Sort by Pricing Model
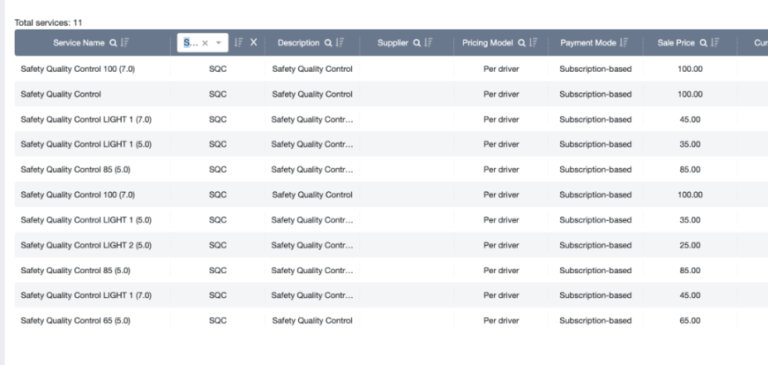This screenshot has width=768, height=365. coord(533,43)
